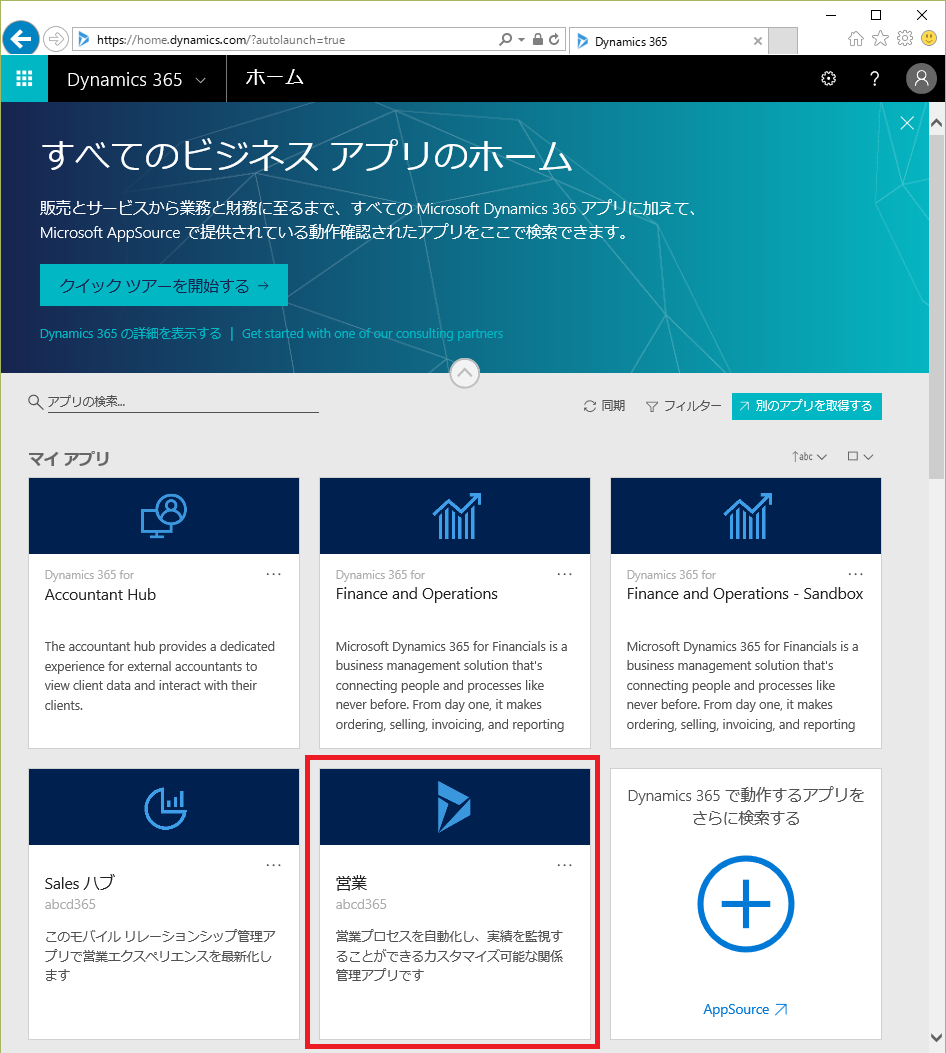The image size is (946, 1053).
Task: Click the browser smiley feedback icon
Action: click(x=929, y=38)
